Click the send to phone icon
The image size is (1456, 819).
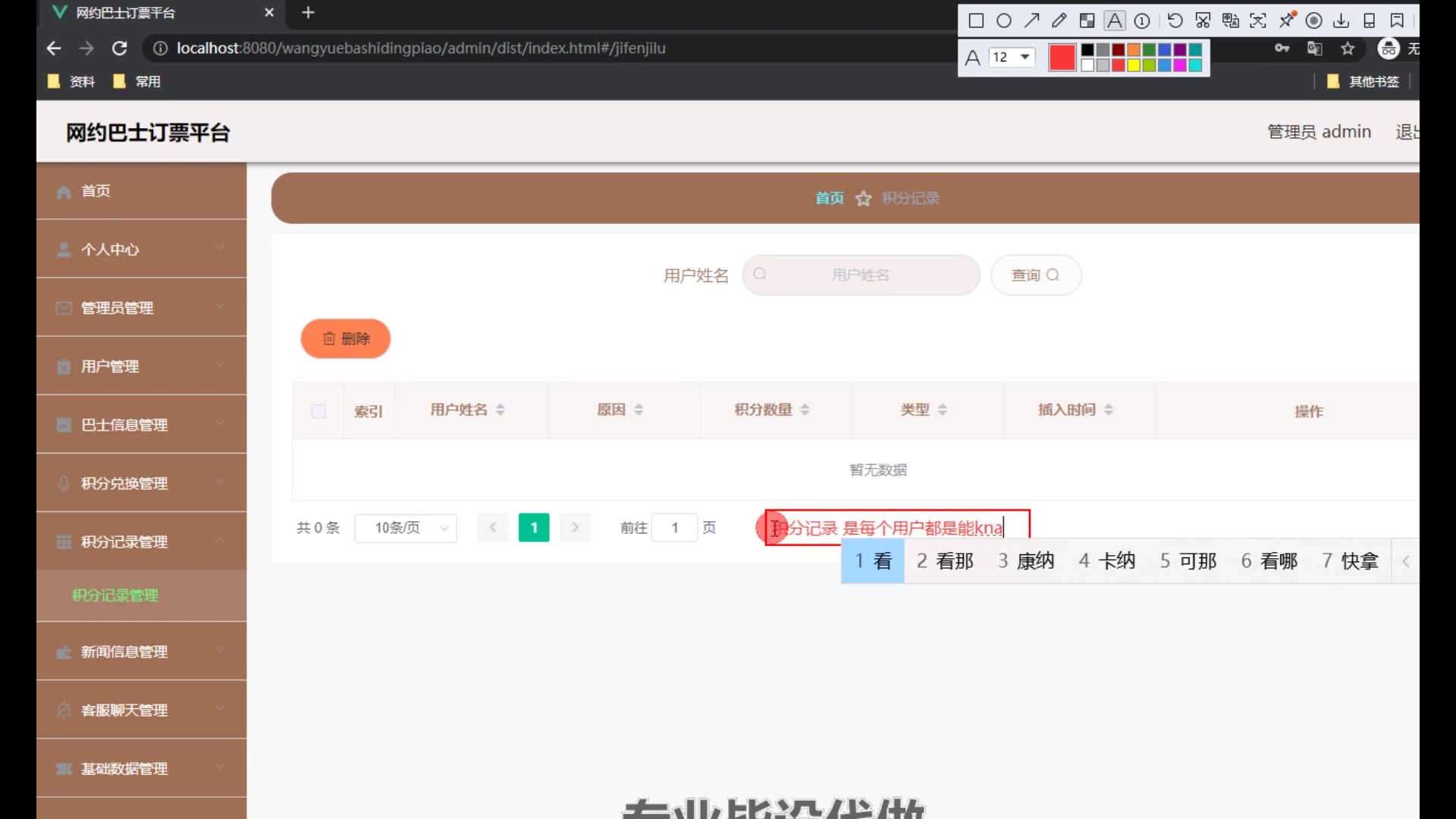point(1370,20)
